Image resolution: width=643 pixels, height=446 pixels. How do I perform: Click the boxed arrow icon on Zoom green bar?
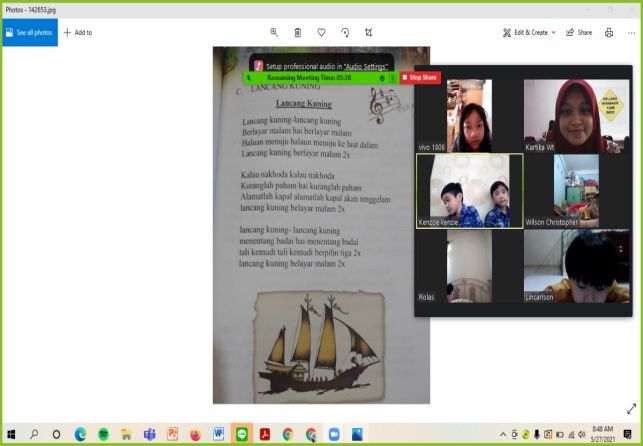392,78
